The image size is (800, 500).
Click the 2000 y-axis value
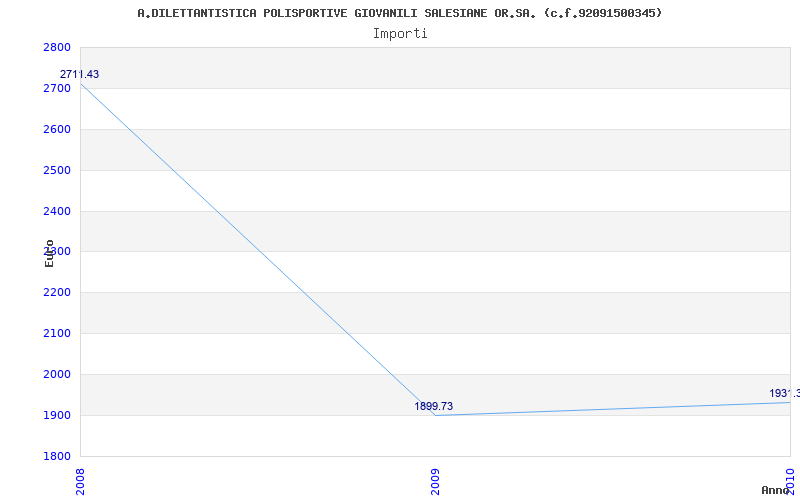[x=57, y=374]
